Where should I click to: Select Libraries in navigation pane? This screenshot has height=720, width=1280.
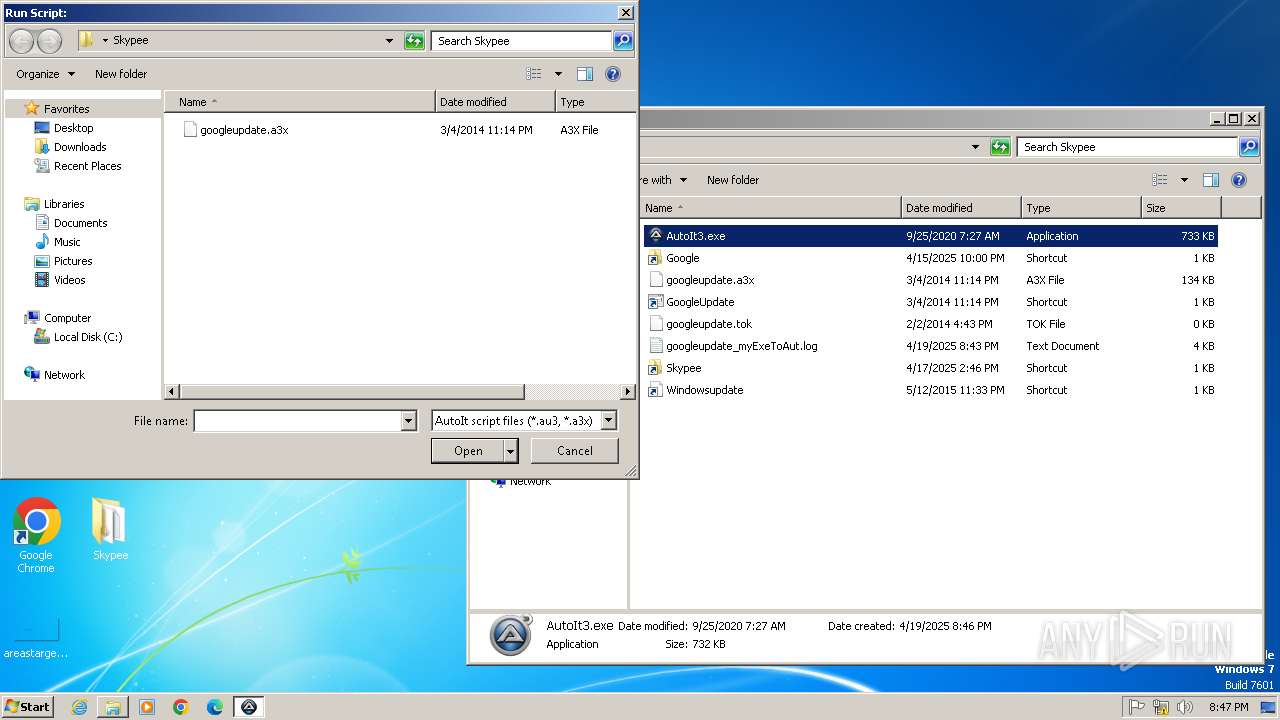64,204
